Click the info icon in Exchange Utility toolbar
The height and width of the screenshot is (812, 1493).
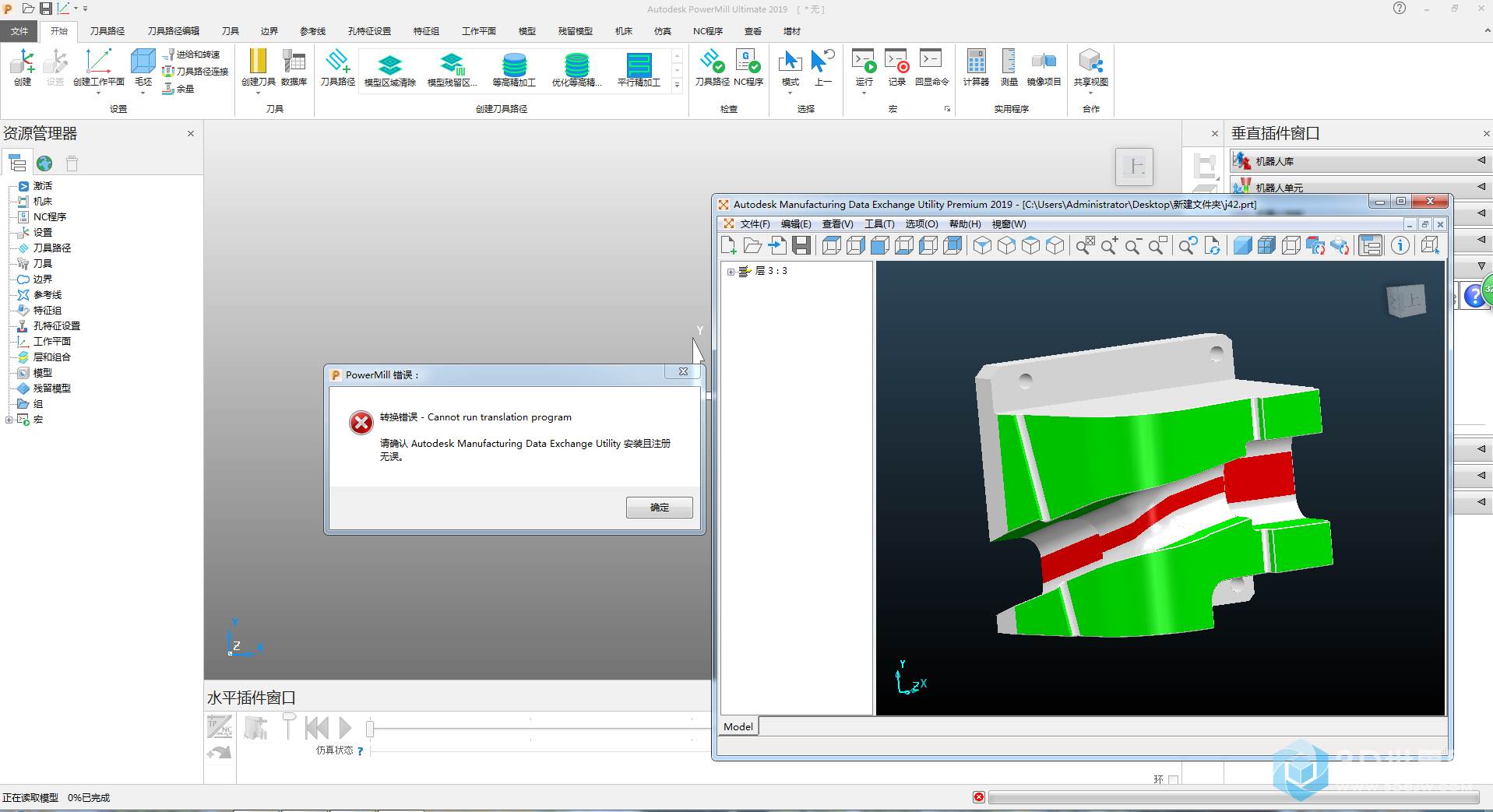pyautogui.click(x=1400, y=246)
